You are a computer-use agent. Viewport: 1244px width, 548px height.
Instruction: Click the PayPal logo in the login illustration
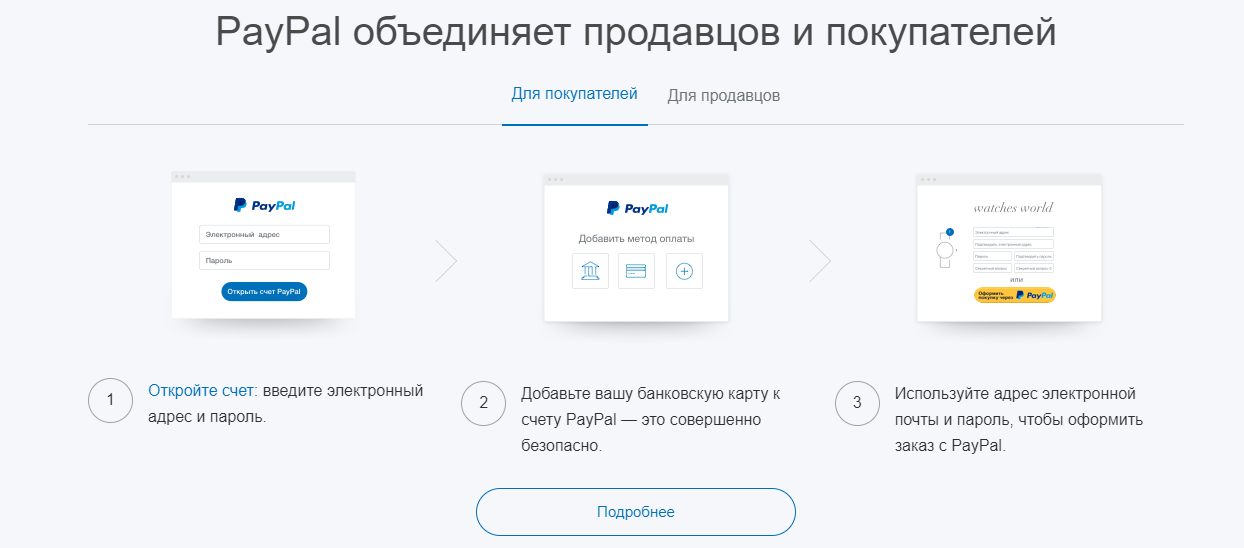coord(264,205)
